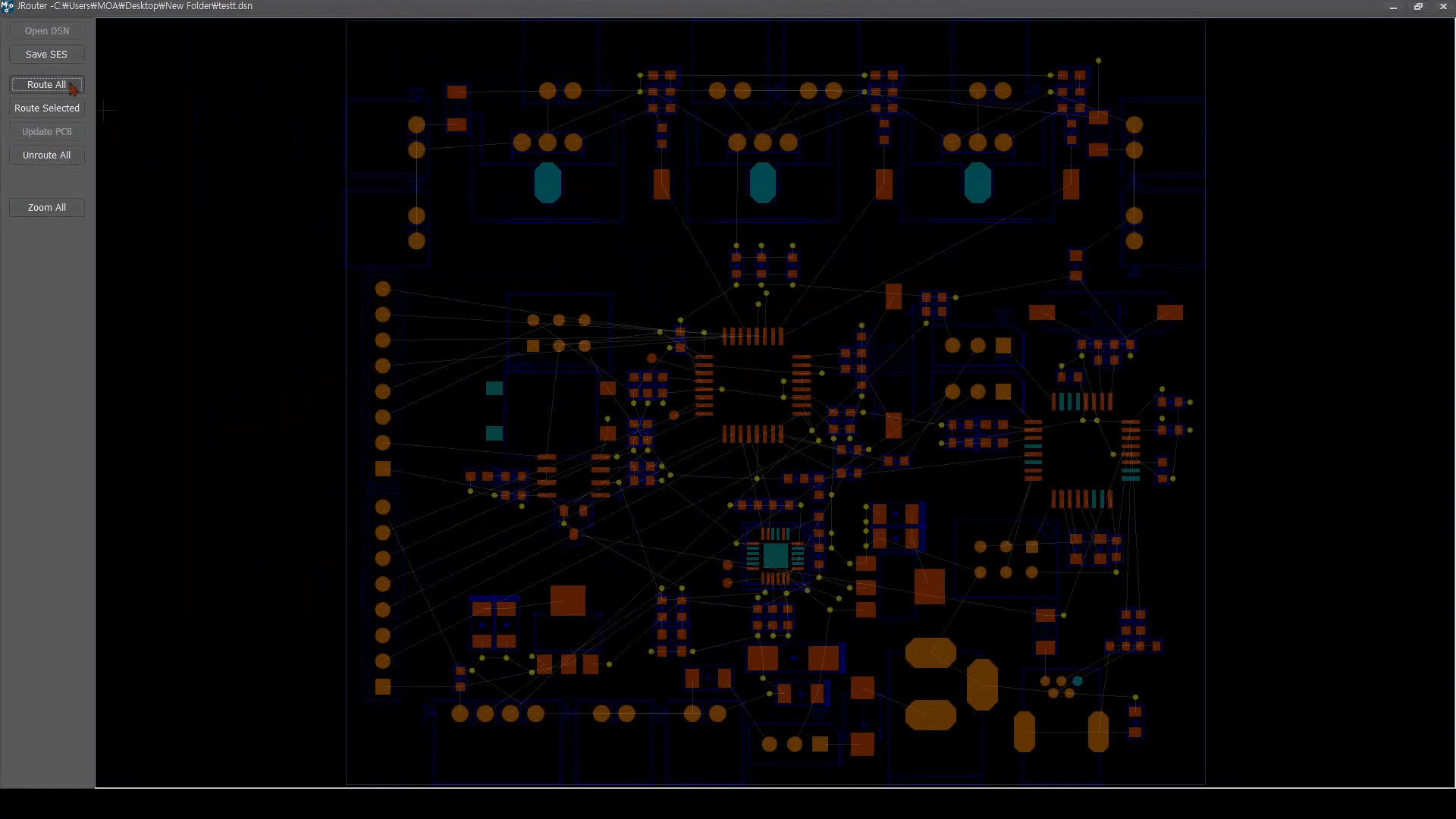The image size is (1456, 819).
Task: Start autorouting with Route All
Action: pos(46,85)
